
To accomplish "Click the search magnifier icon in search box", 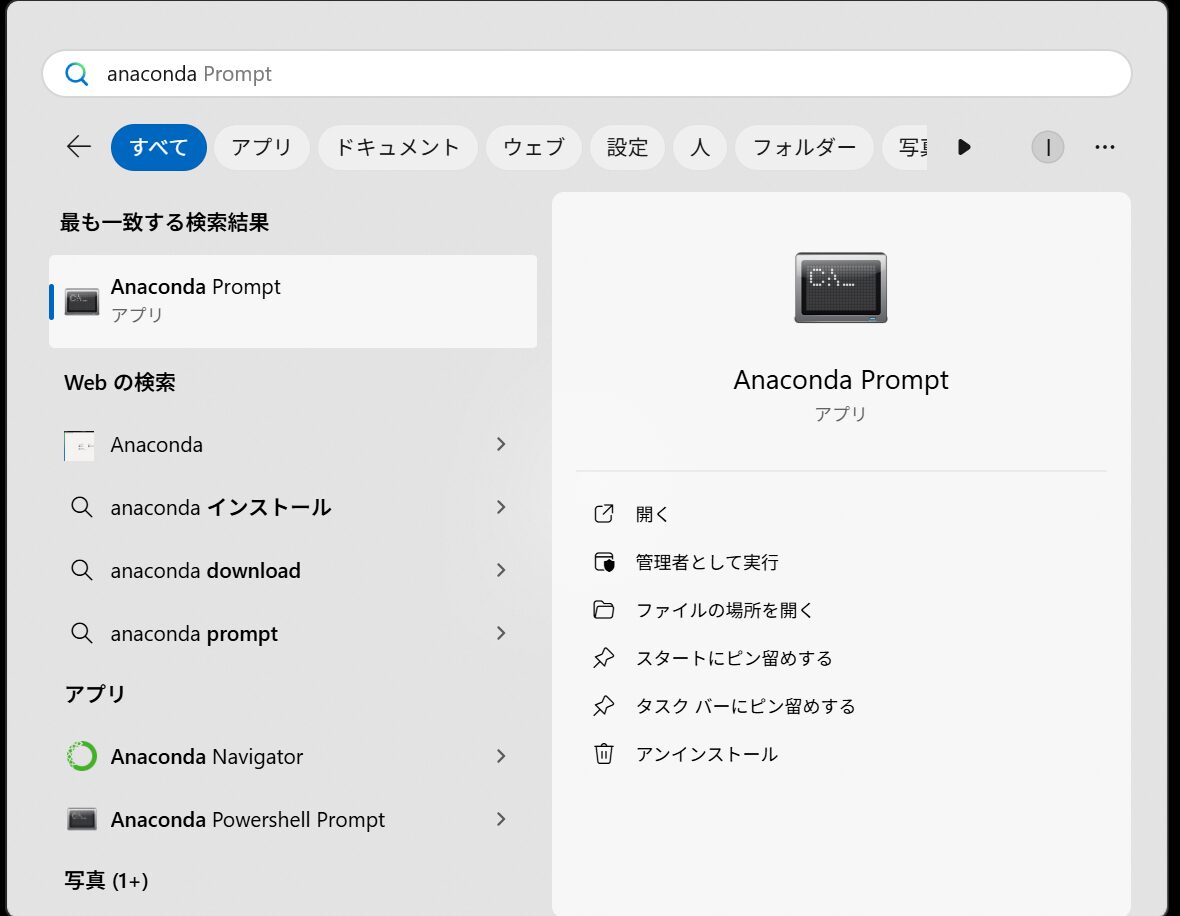I will pyautogui.click(x=77, y=74).
